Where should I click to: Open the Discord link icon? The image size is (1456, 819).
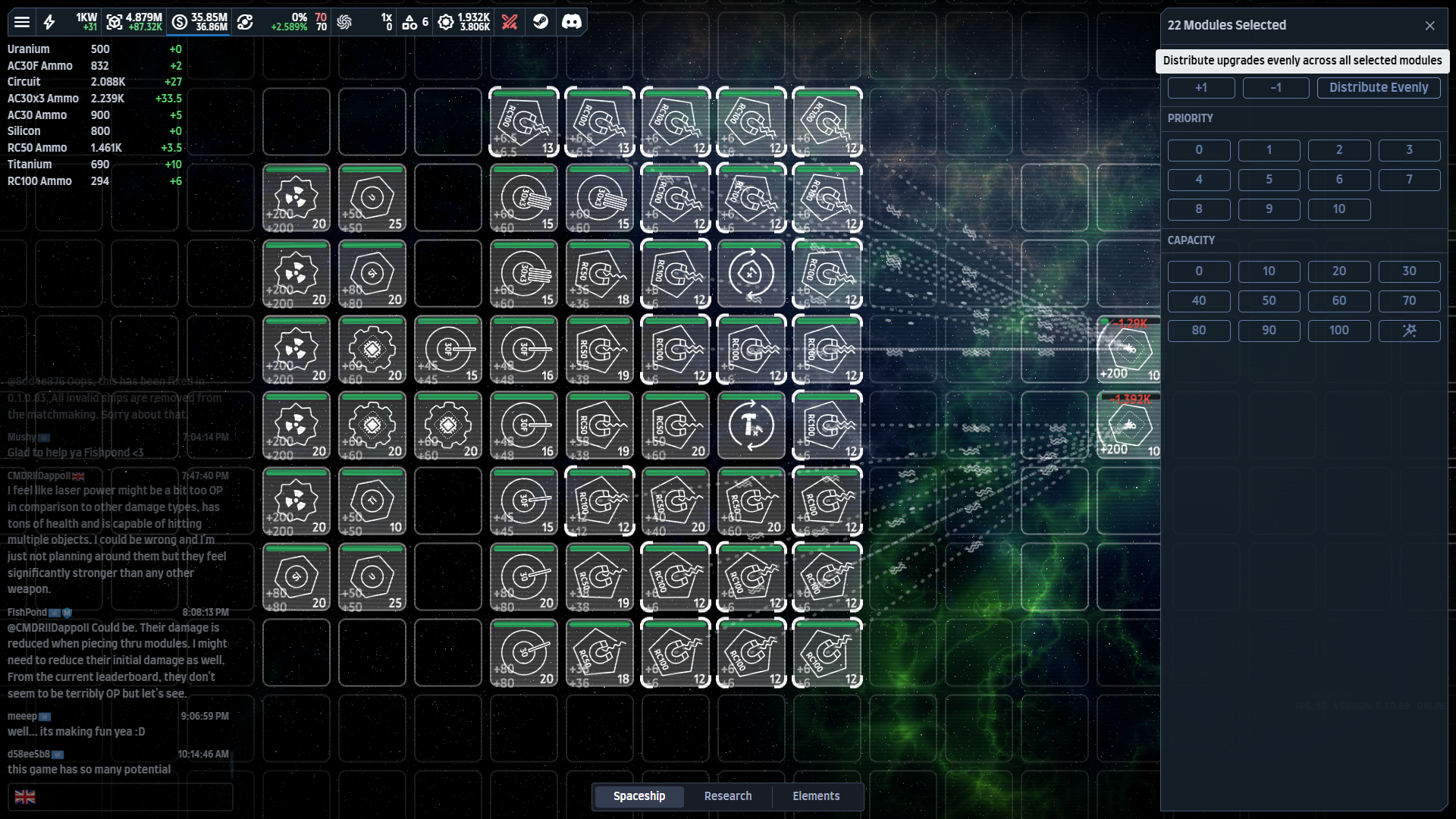(572, 22)
